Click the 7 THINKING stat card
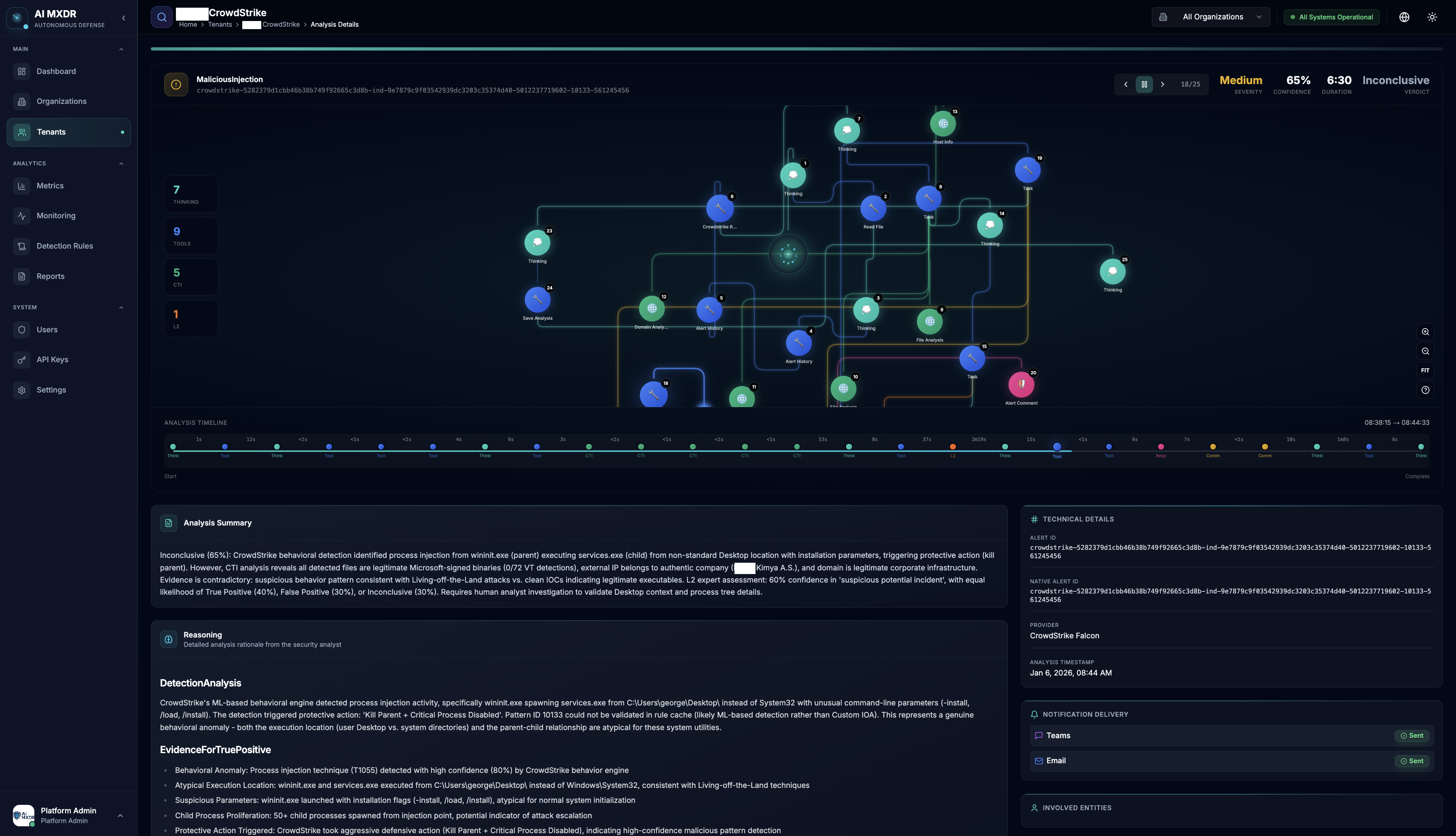 click(190, 194)
